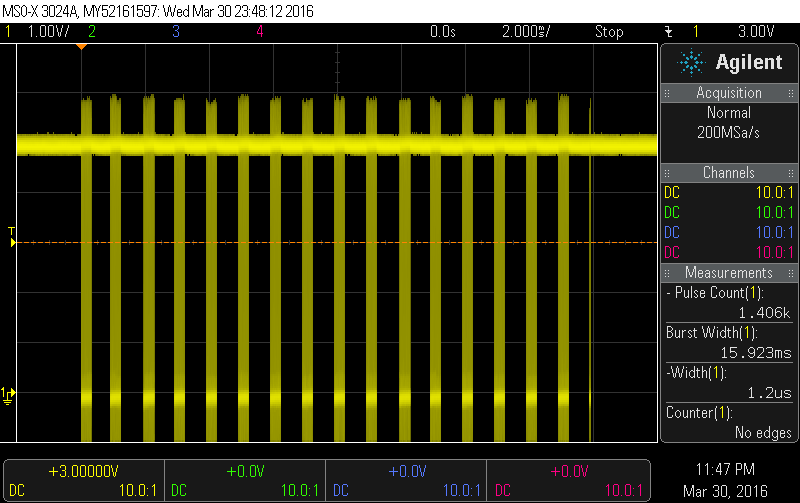Select the pink channel 4 +0.0V softkey
The width and height of the screenshot is (800, 503).
click(x=567, y=479)
